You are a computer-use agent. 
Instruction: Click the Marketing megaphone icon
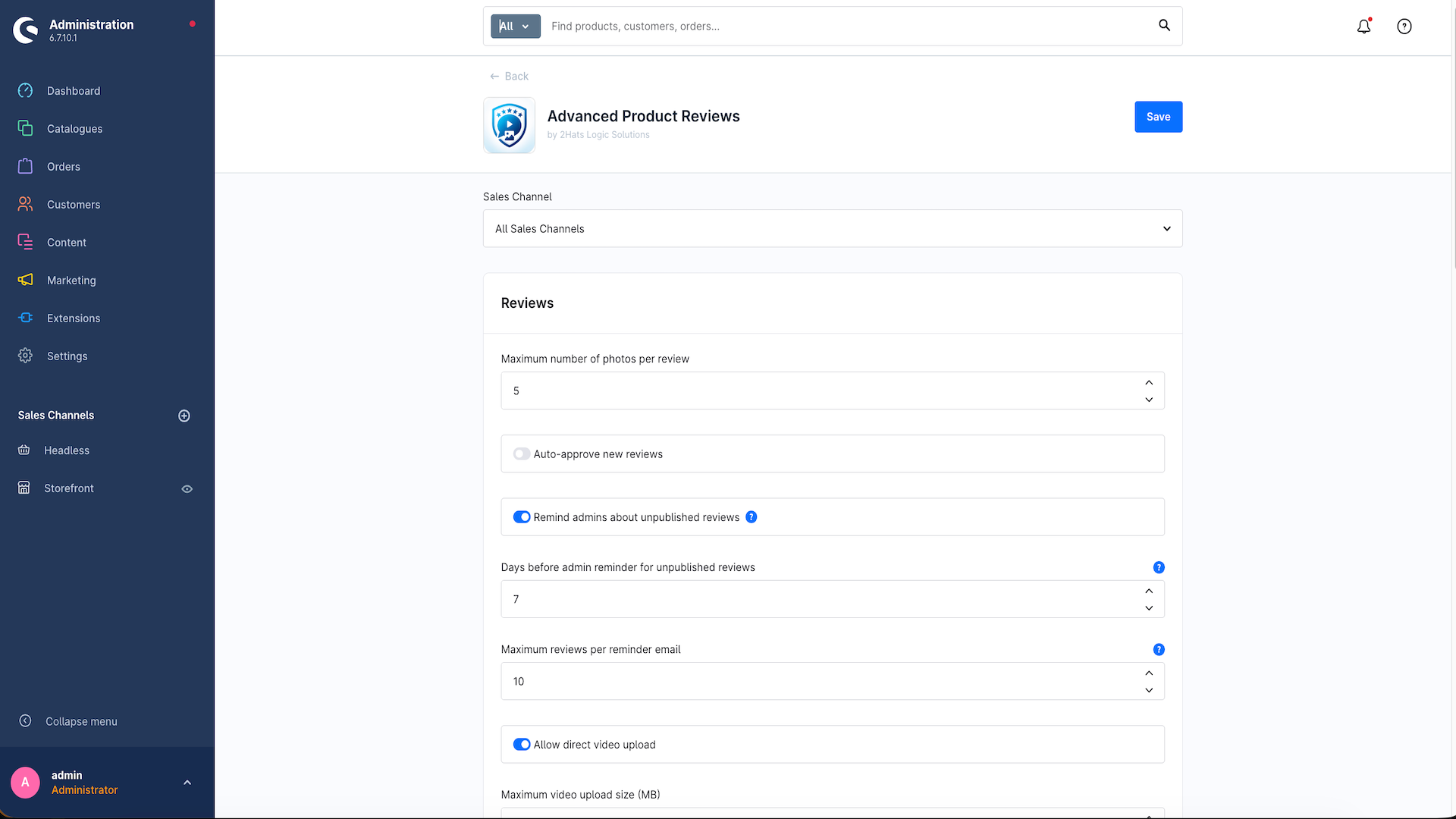[25, 280]
